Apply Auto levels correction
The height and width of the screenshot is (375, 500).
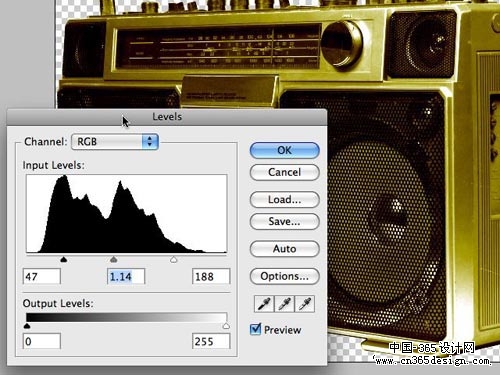[x=284, y=249]
